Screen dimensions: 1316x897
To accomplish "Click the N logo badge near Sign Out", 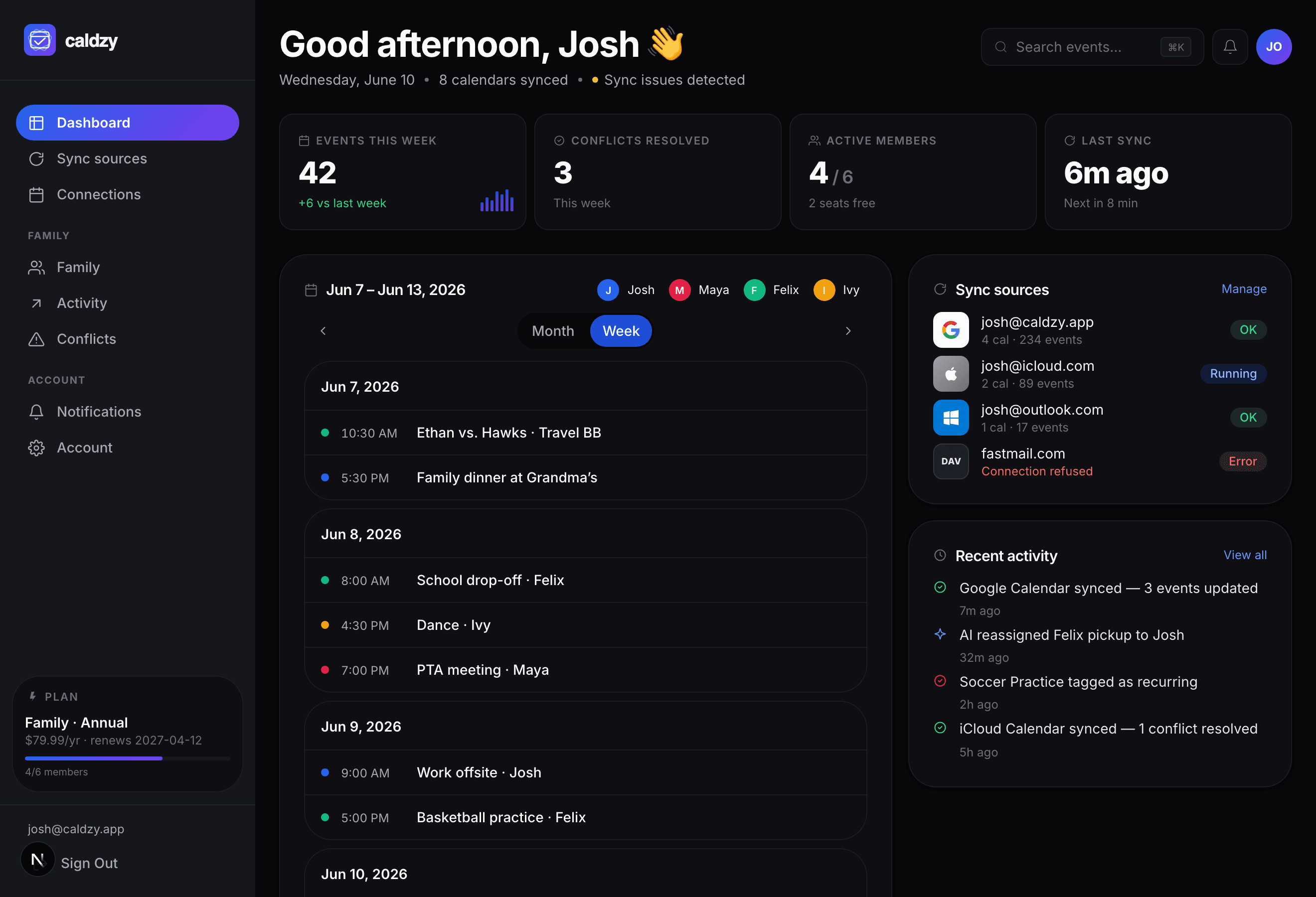I will coord(37,860).
